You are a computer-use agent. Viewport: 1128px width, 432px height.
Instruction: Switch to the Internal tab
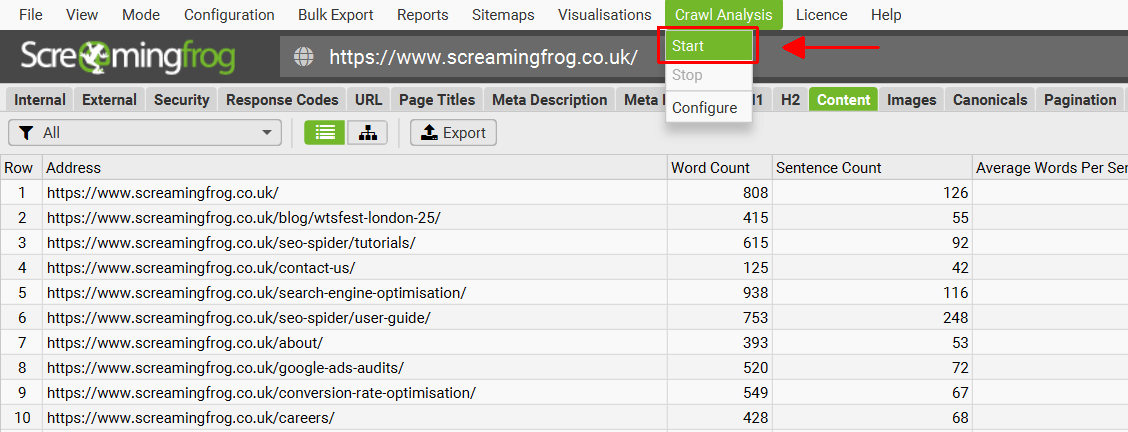pyautogui.click(x=40, y=100)
